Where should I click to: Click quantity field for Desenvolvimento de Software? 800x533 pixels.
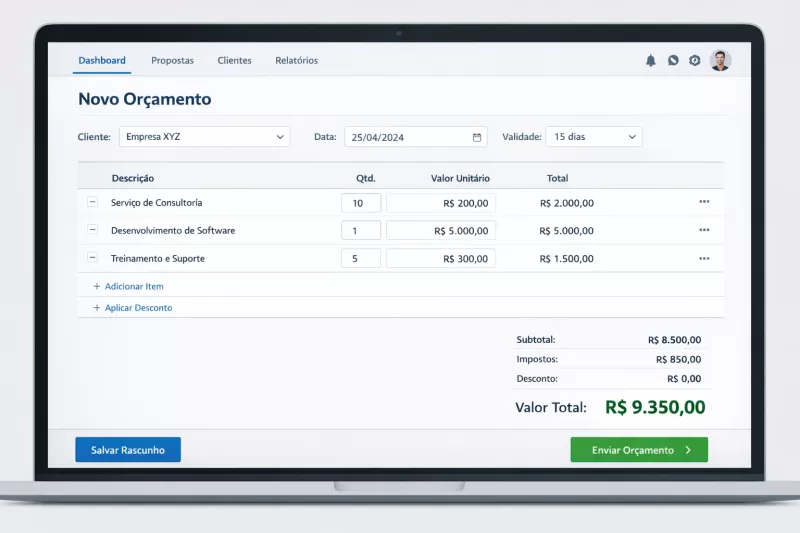(x=361, y=231)
